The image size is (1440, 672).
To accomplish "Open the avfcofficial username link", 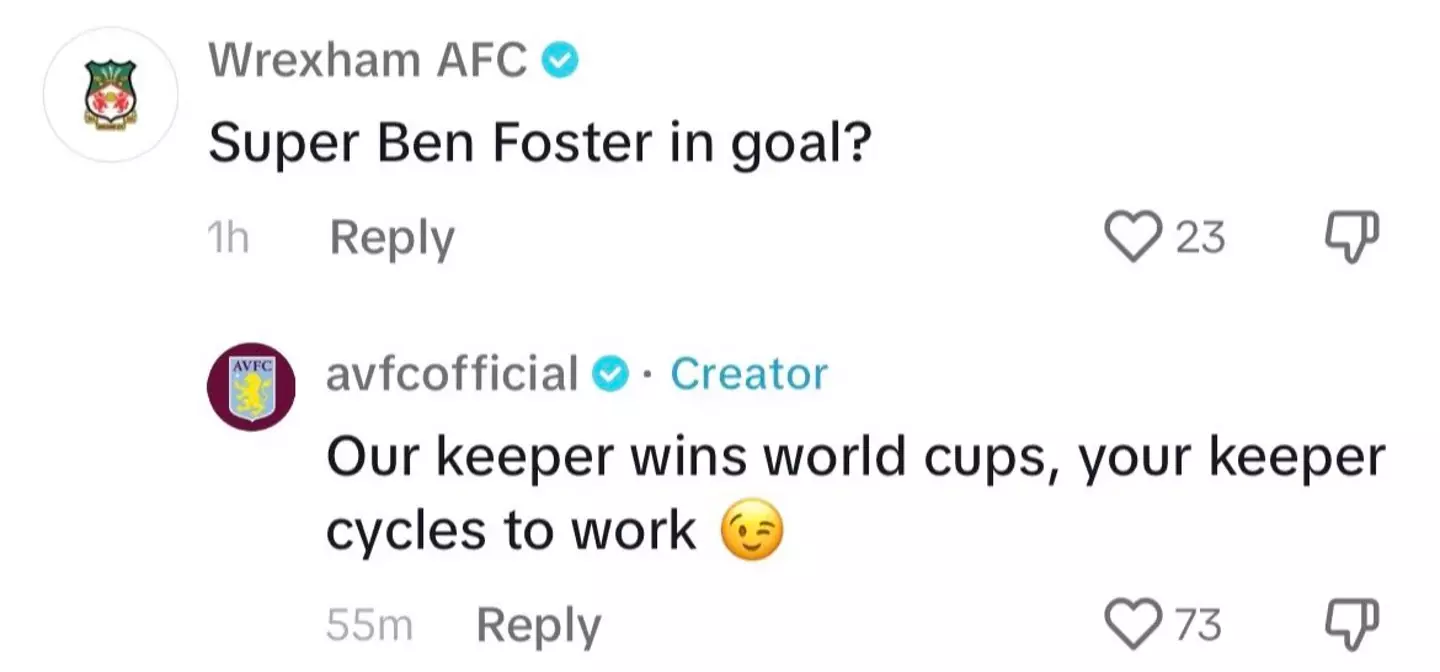I will 452,374.
